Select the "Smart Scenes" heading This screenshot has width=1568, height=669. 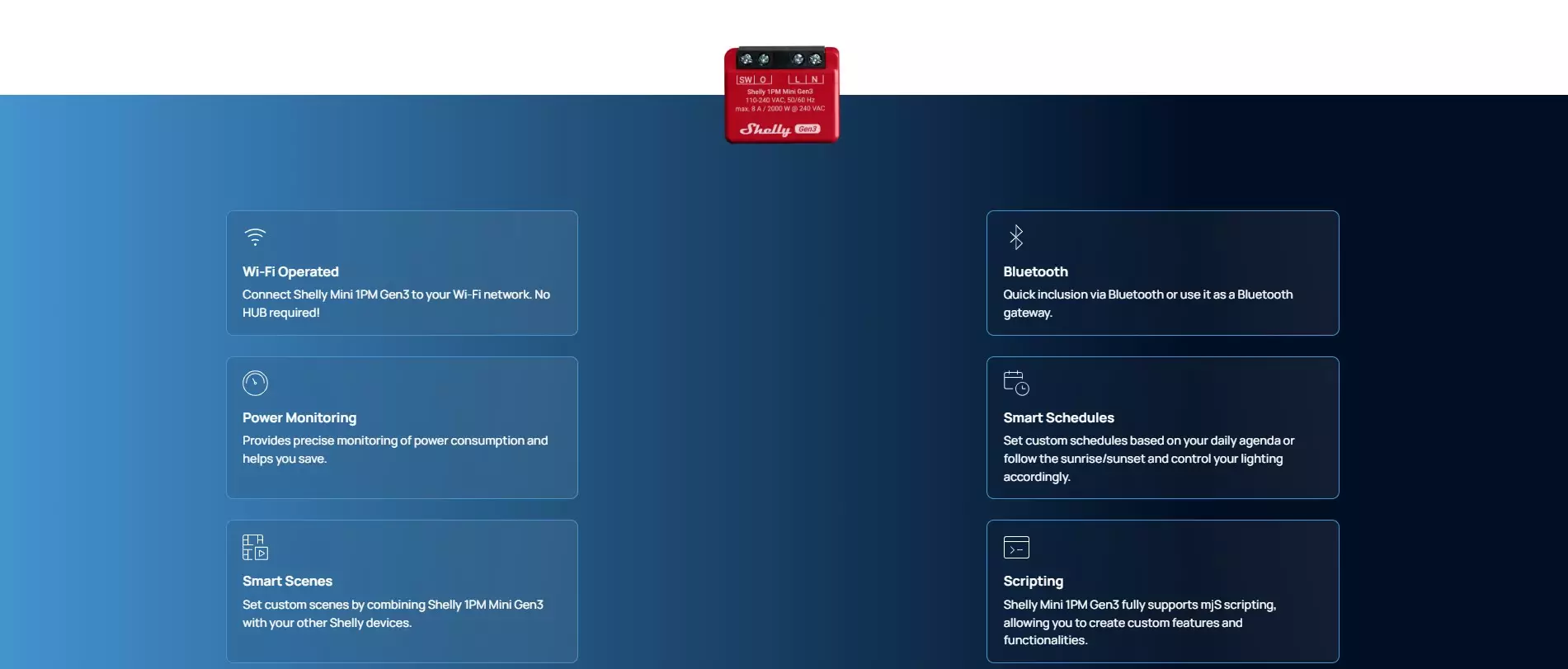click(x=287, y=581)
